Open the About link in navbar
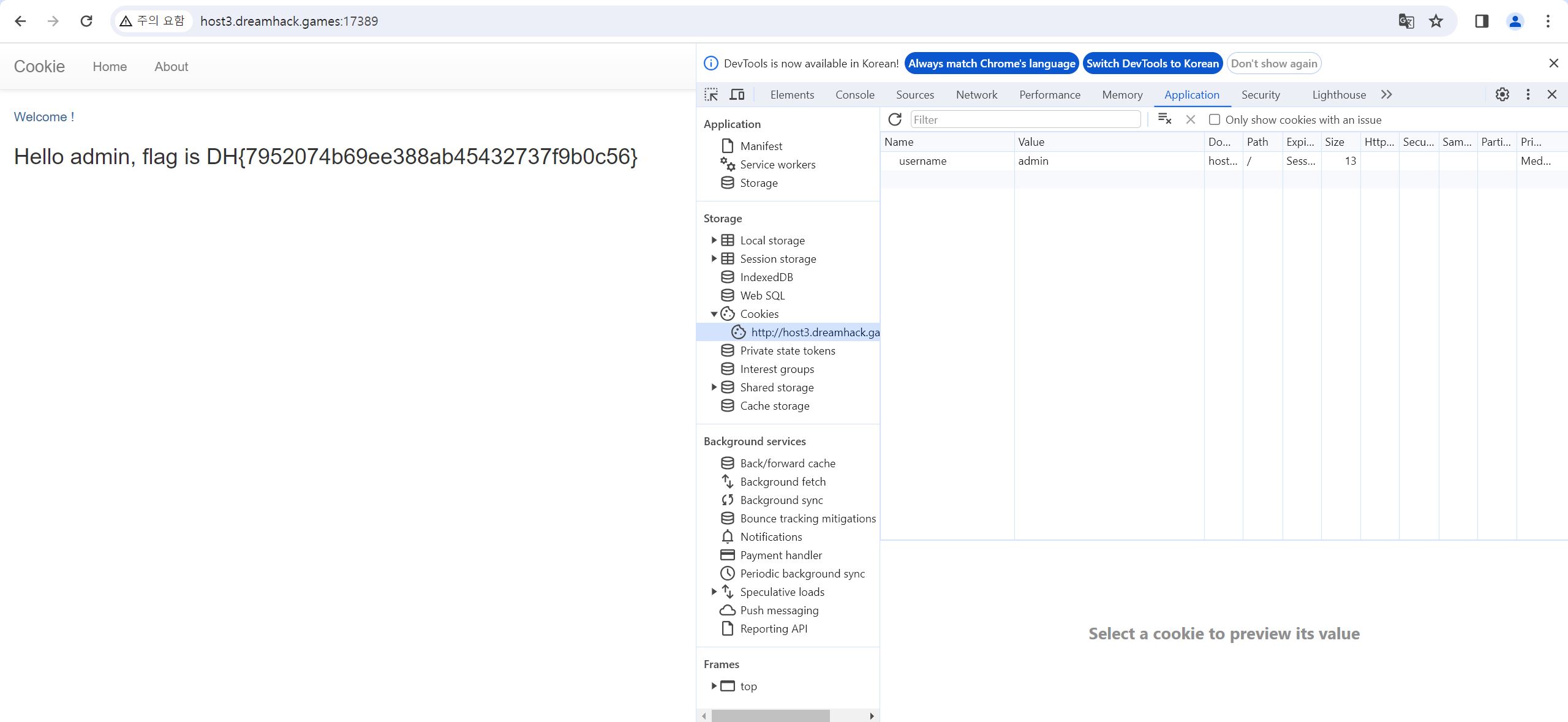1568x722 pixels. point(171,67)
